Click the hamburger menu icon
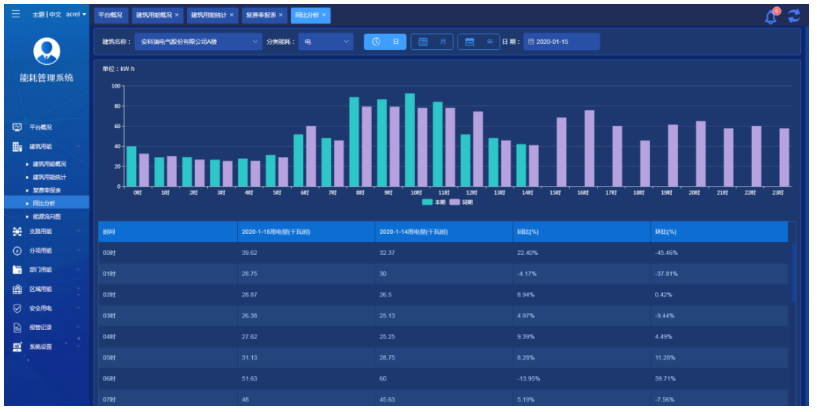Viewport: 817px width, 412px height. coord(14,15)
